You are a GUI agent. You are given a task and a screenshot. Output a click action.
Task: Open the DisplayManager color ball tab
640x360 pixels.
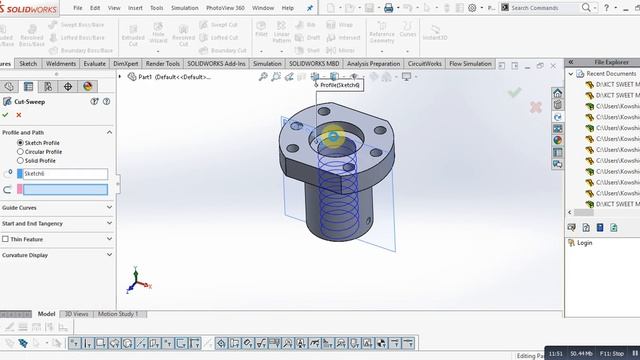point(87,86)
